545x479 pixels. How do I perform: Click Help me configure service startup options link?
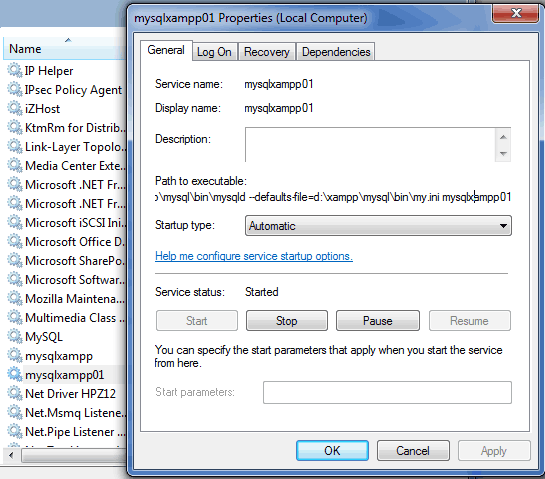pos(254,256)
